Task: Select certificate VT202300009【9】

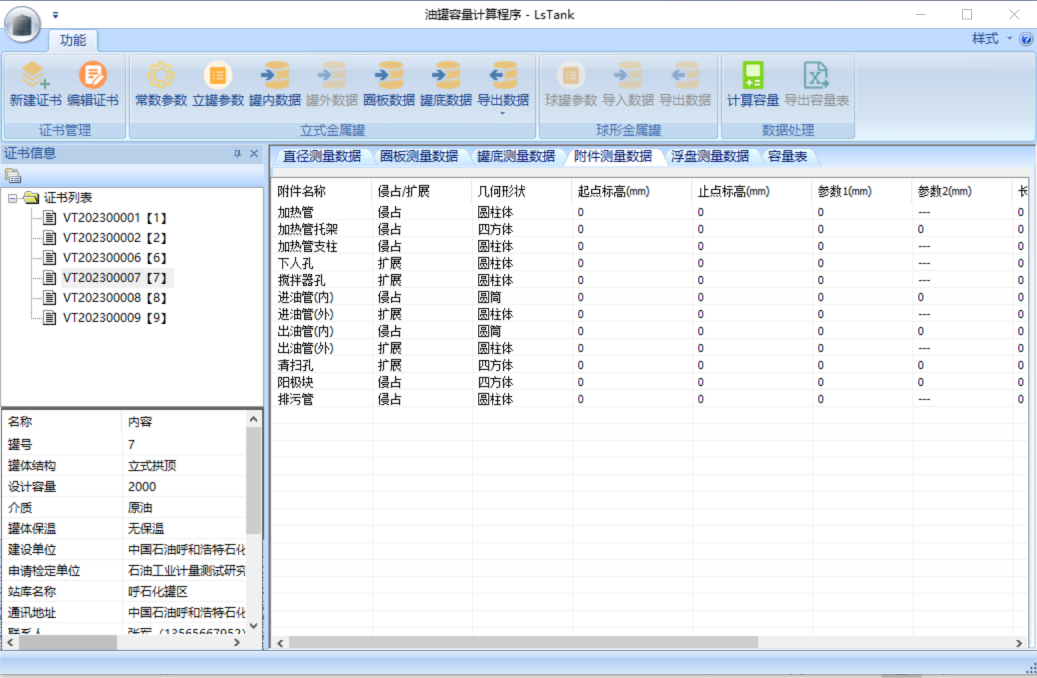Action: coord(114,318)
